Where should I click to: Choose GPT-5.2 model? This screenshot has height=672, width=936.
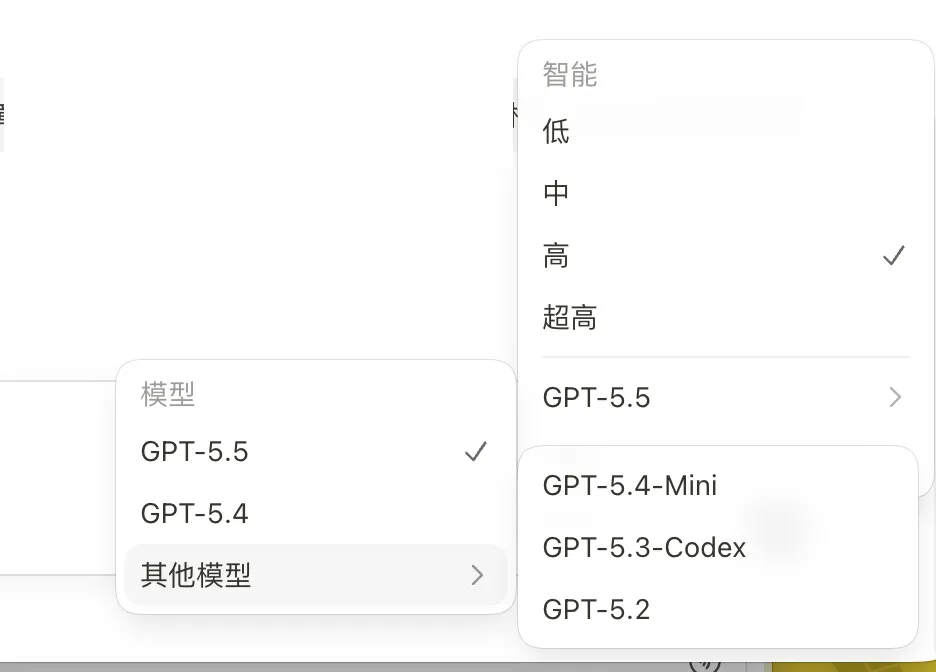click(x=718, y=610)
